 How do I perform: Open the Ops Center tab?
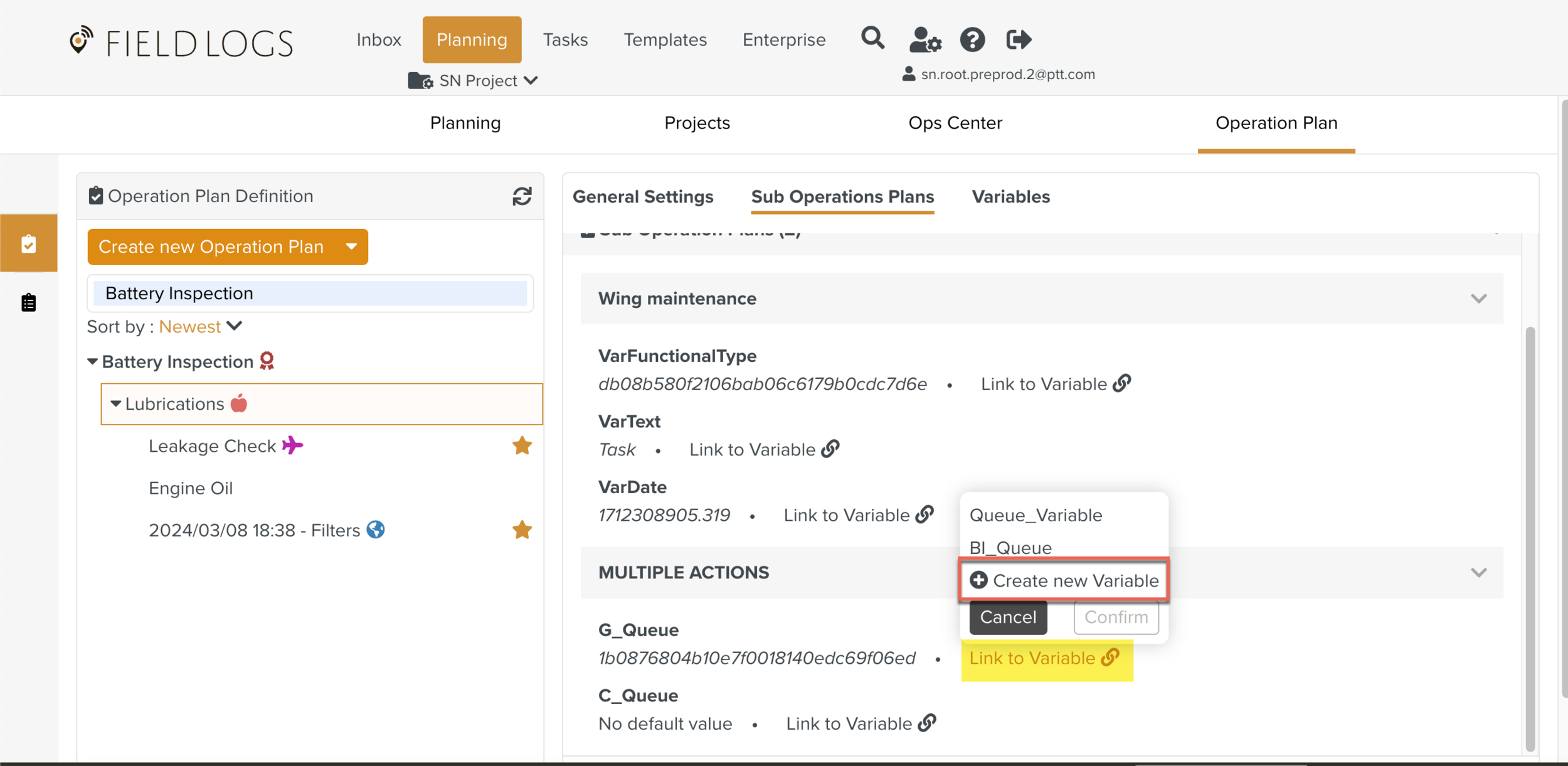(x=955, y=123)
